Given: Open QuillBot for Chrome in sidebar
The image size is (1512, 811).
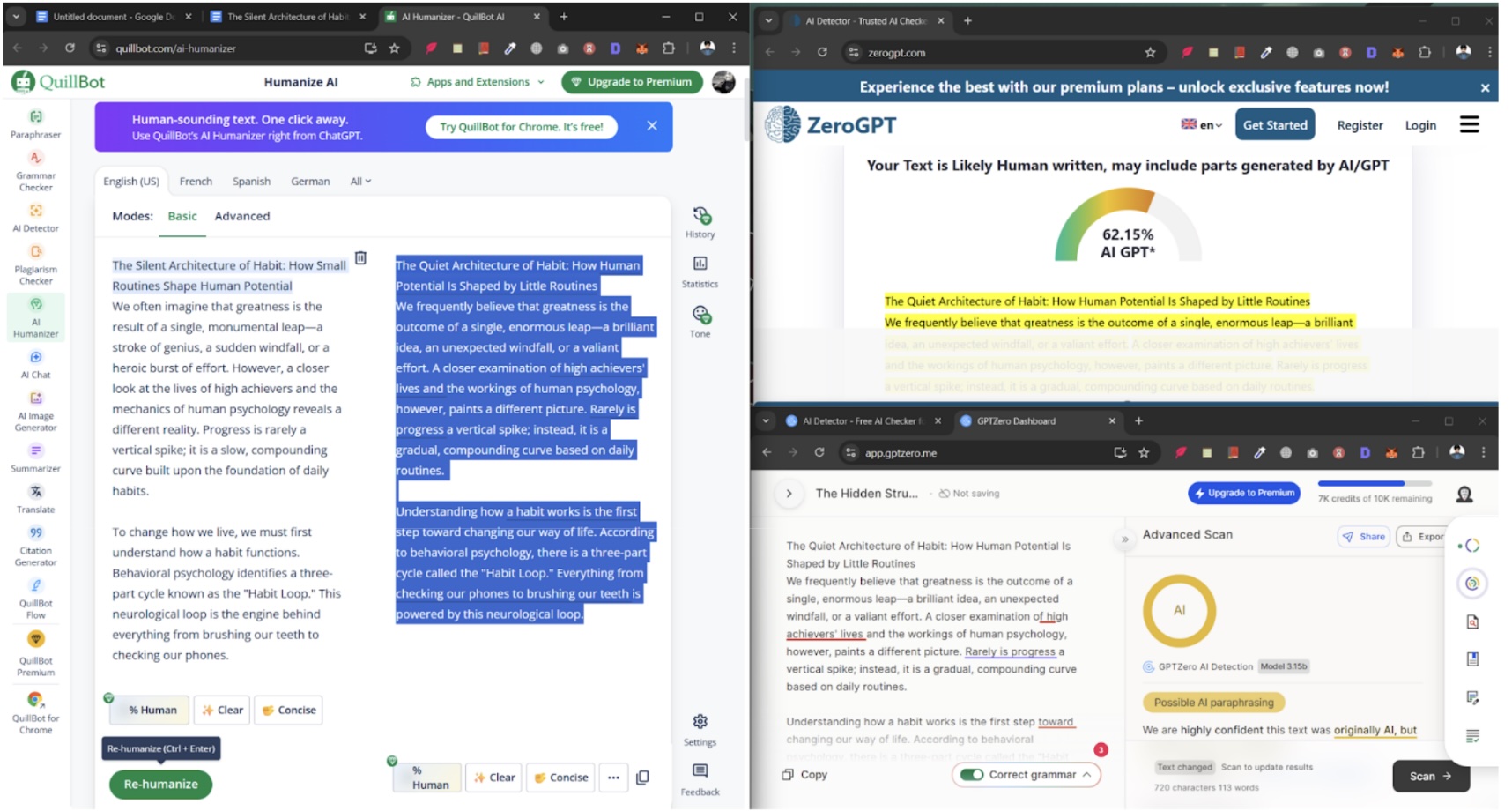Looking at the screenshot, I should [35, 712].
